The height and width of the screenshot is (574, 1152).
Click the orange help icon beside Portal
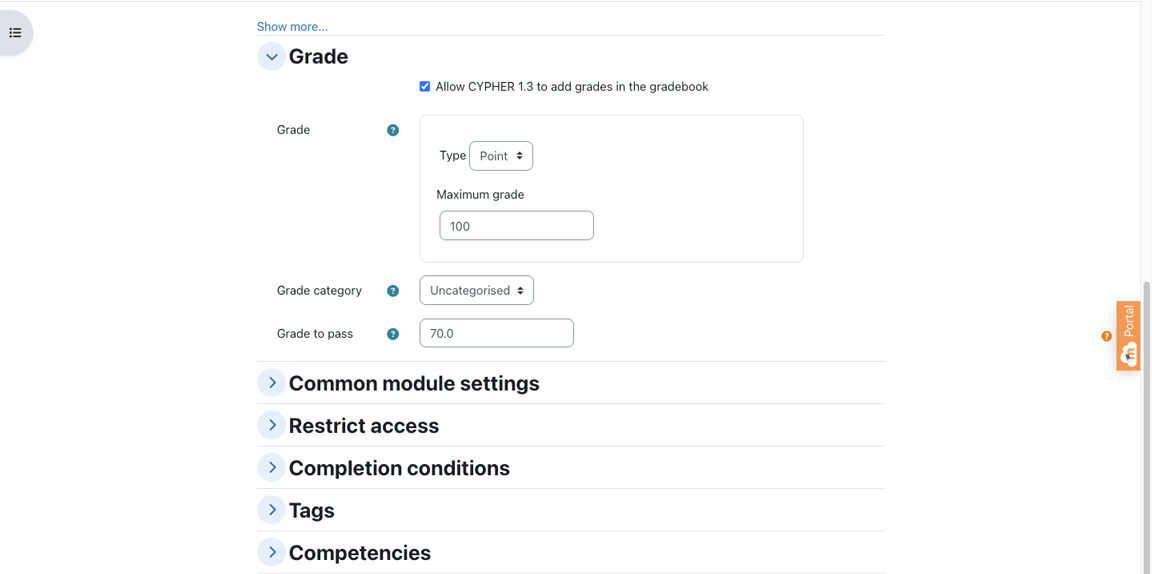pyautogui.click(x=1106, y=336)
